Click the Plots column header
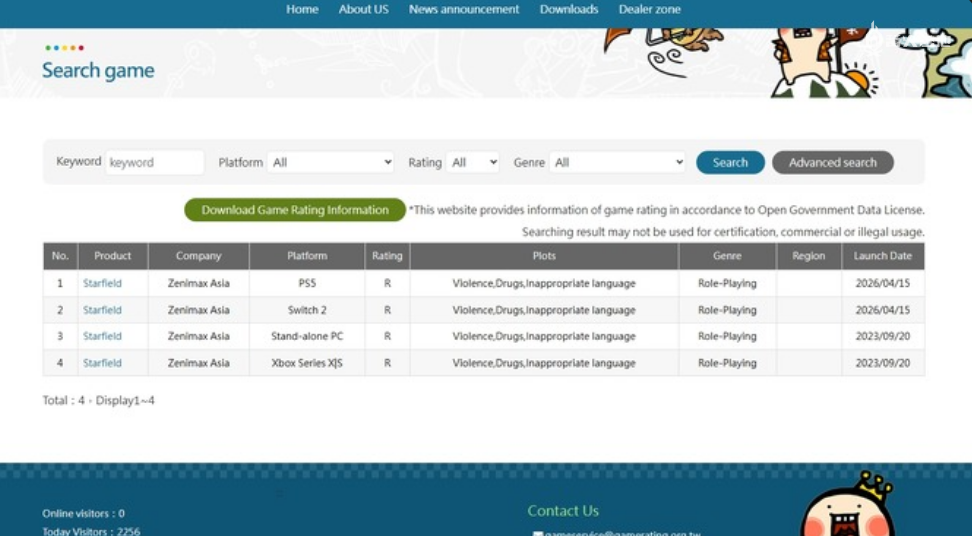This screenshot has width=972, height=536. point(544,256)
